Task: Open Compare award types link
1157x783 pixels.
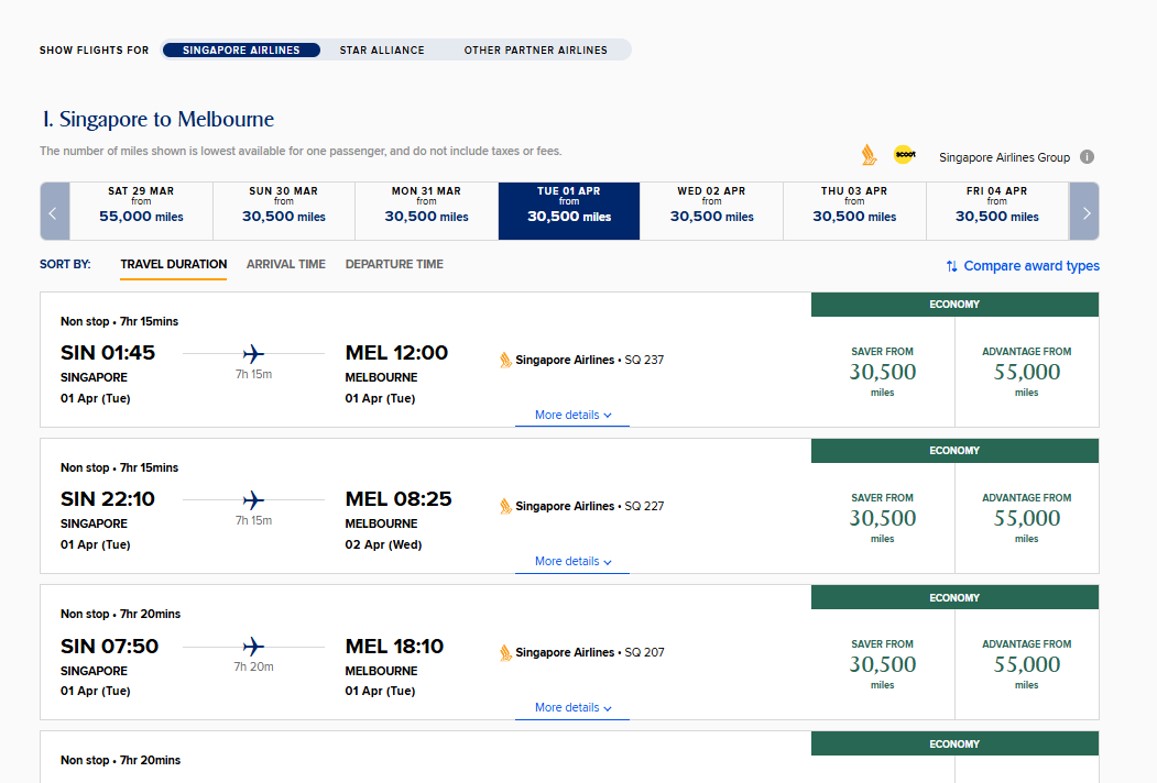Action: pos(1031,266)
